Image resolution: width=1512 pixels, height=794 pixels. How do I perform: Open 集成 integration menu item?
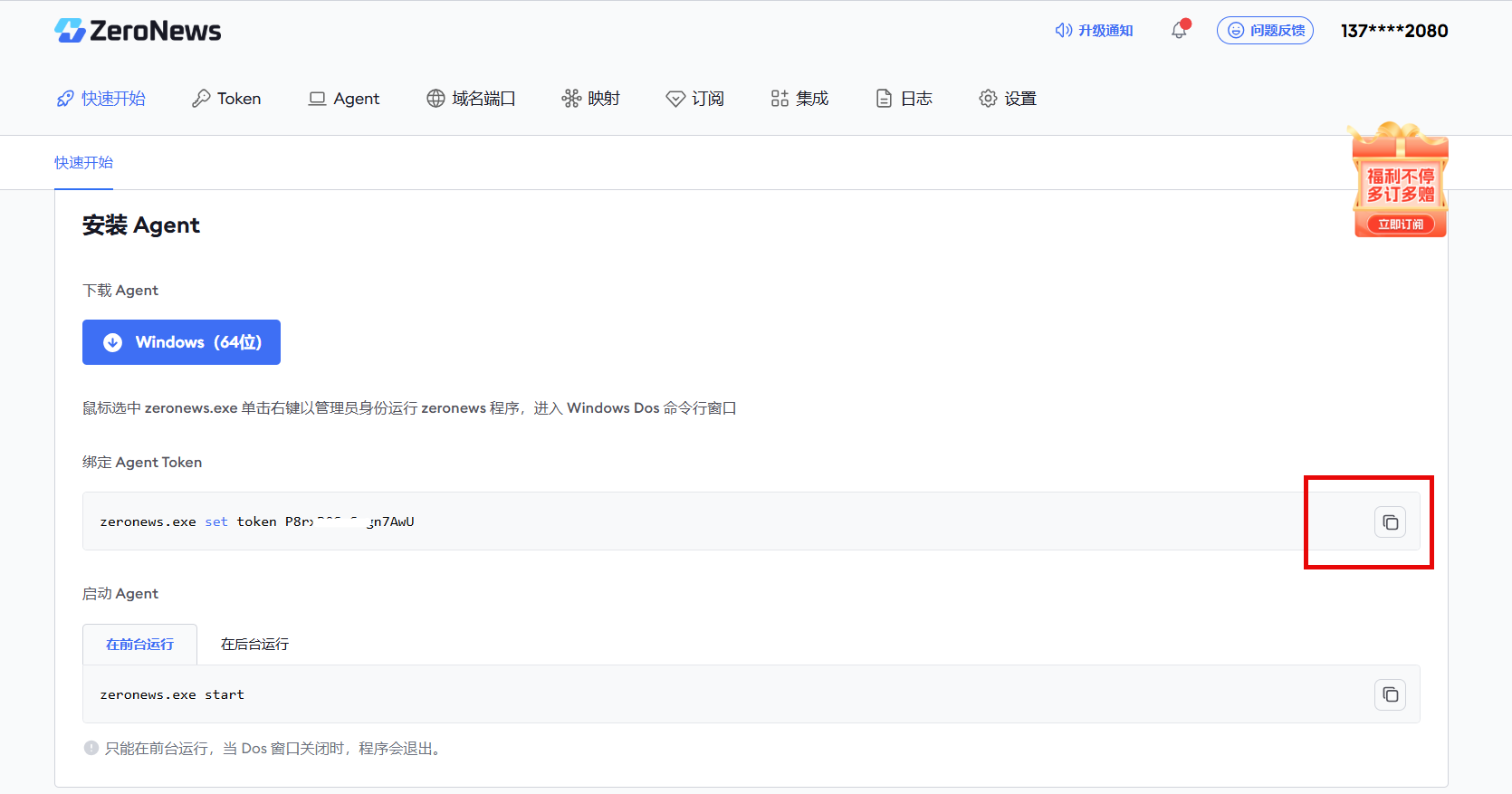pyautogui.click(x=799, y=99)
